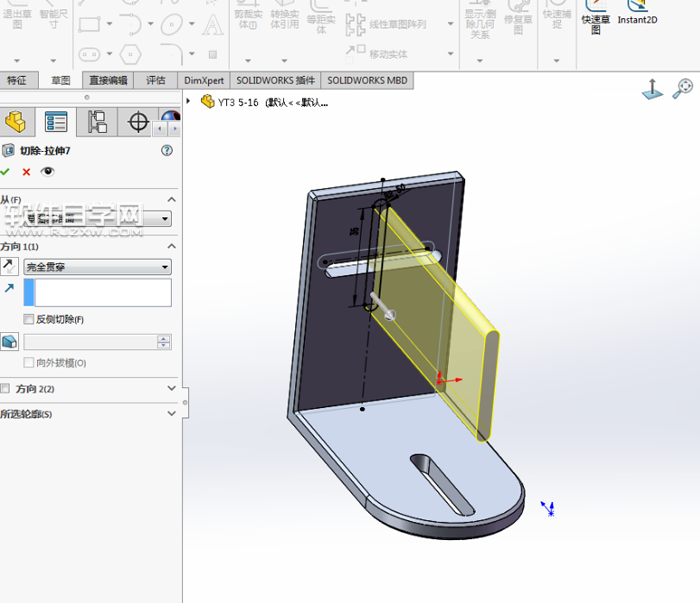Enable the 方向 2 checkbox

click(6, 389)
